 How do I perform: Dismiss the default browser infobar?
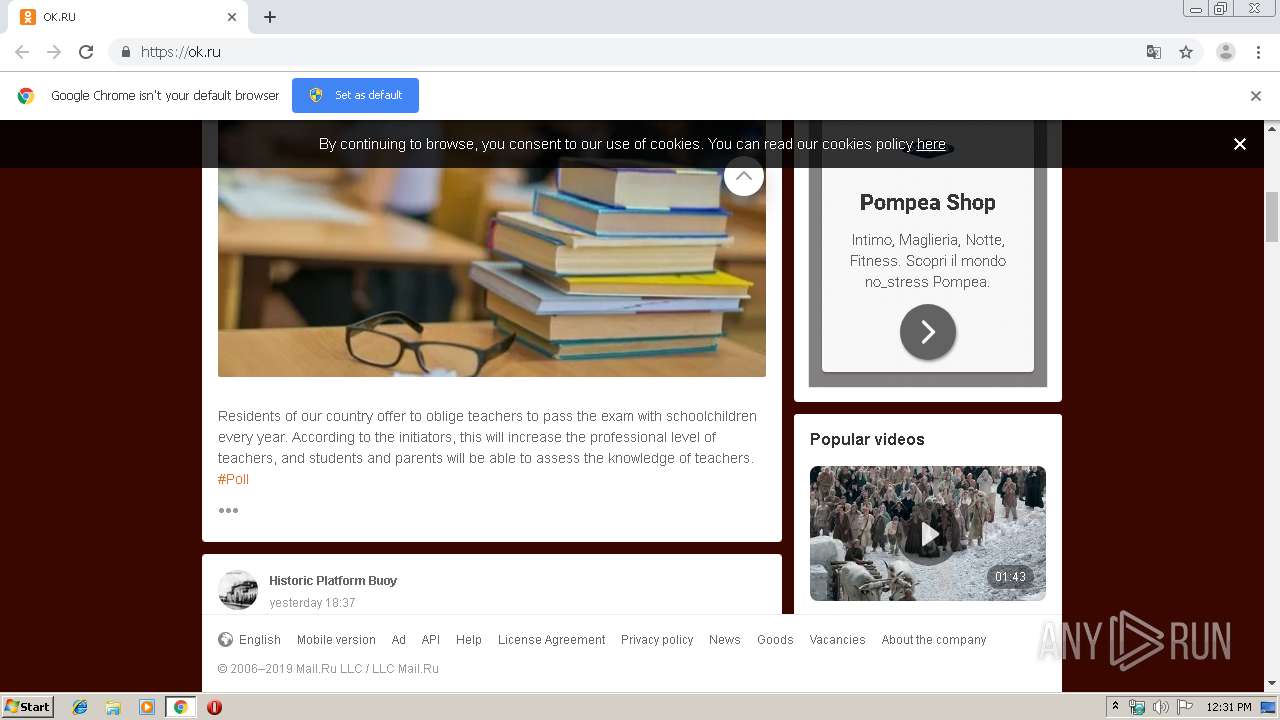1256,96
